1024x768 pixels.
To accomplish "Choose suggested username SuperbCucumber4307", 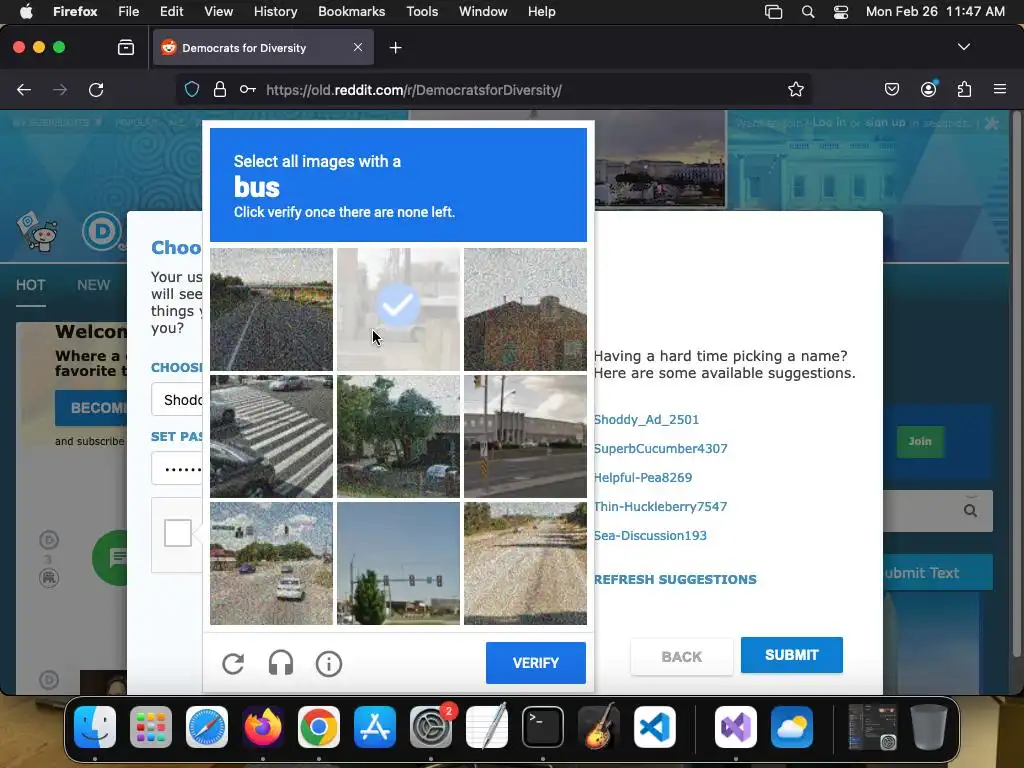I will [660, 449].
